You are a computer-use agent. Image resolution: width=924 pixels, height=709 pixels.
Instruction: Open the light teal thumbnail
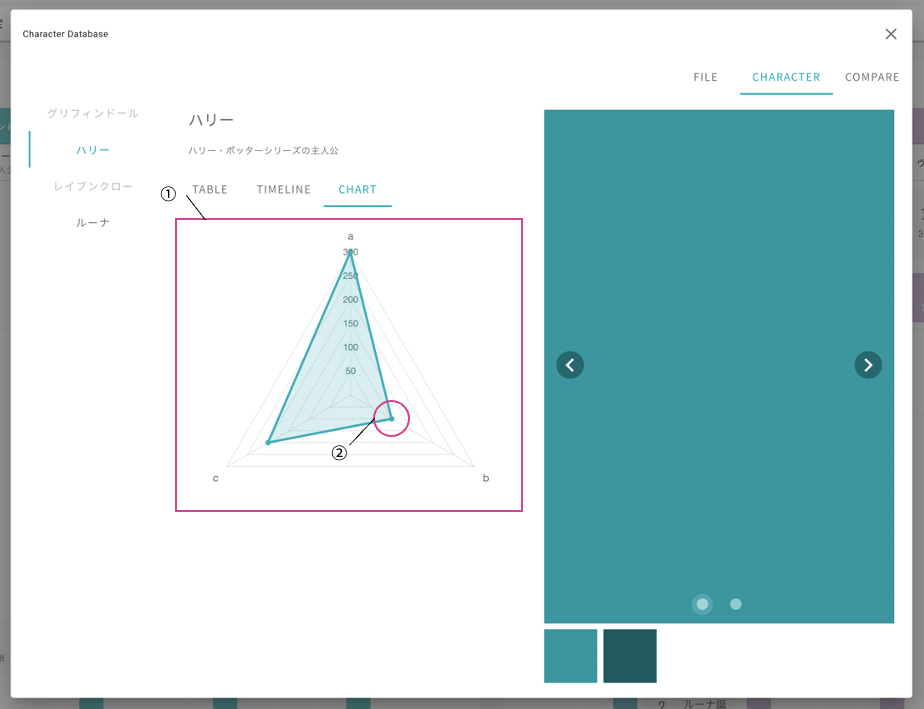coord(570,656)
